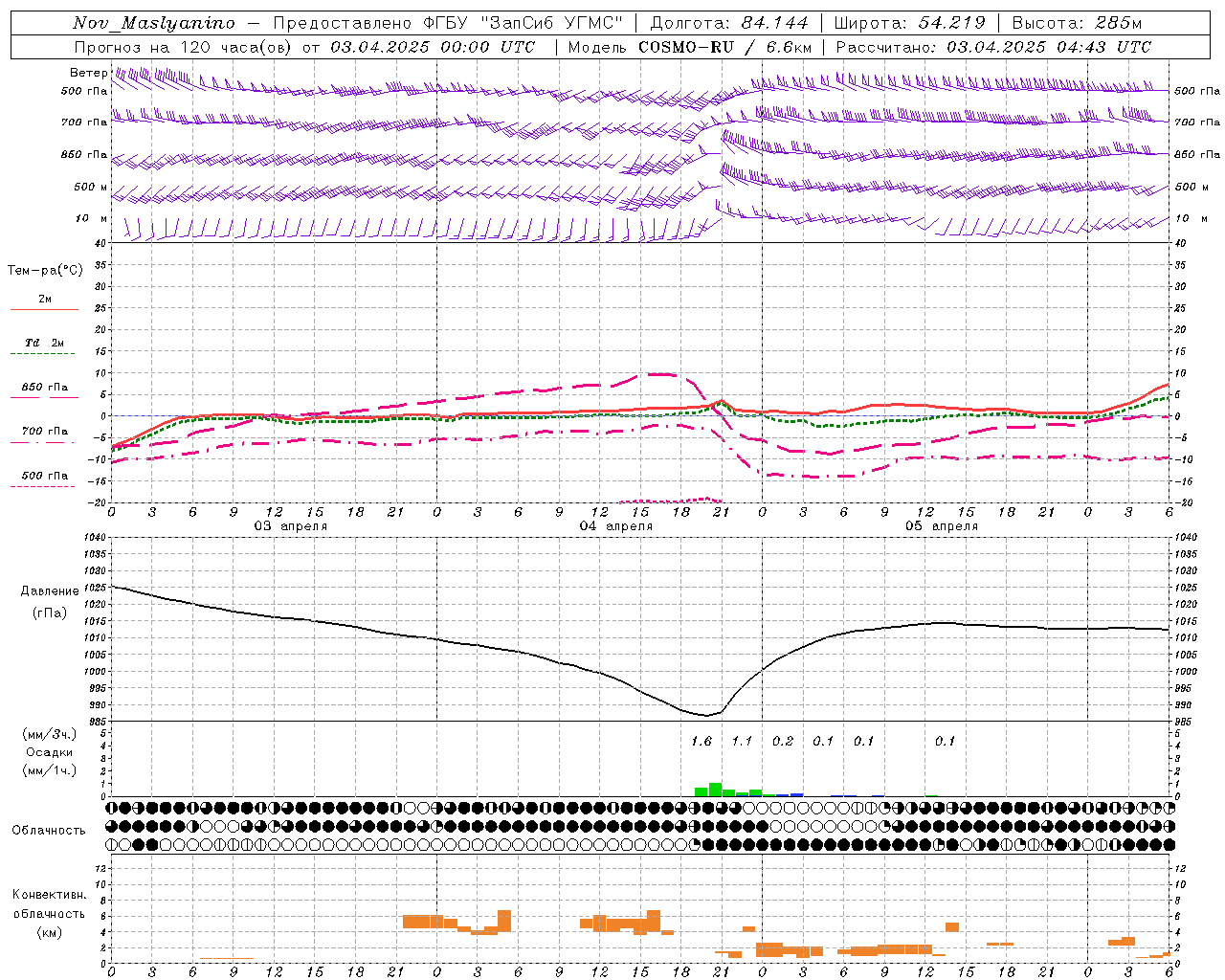Click the station name Nov_Maslyanino
The height and width of the screenshot is (980, 1225).
click(x=154, y=23)
